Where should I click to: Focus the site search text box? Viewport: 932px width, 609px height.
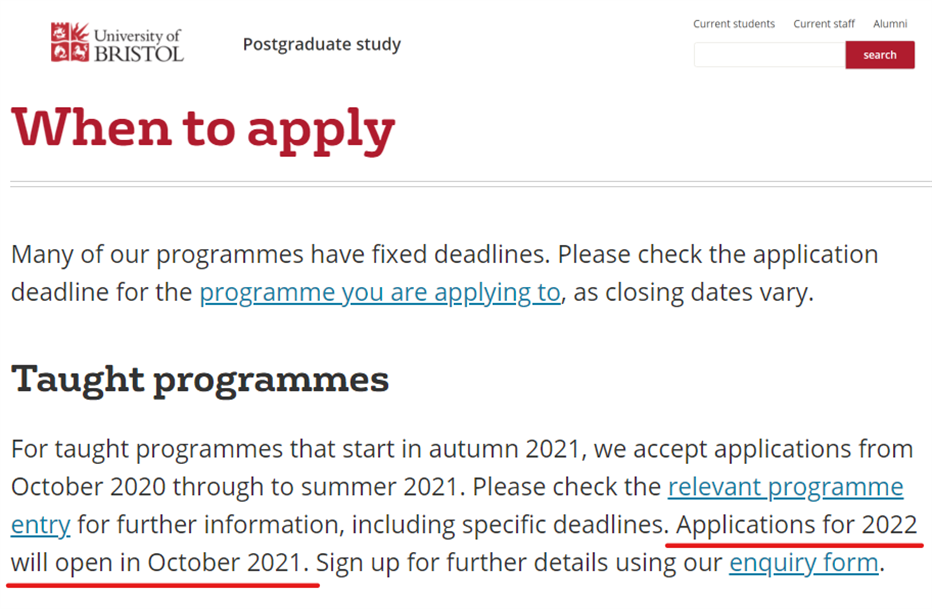pyautogui.click(x=769, y=55)
